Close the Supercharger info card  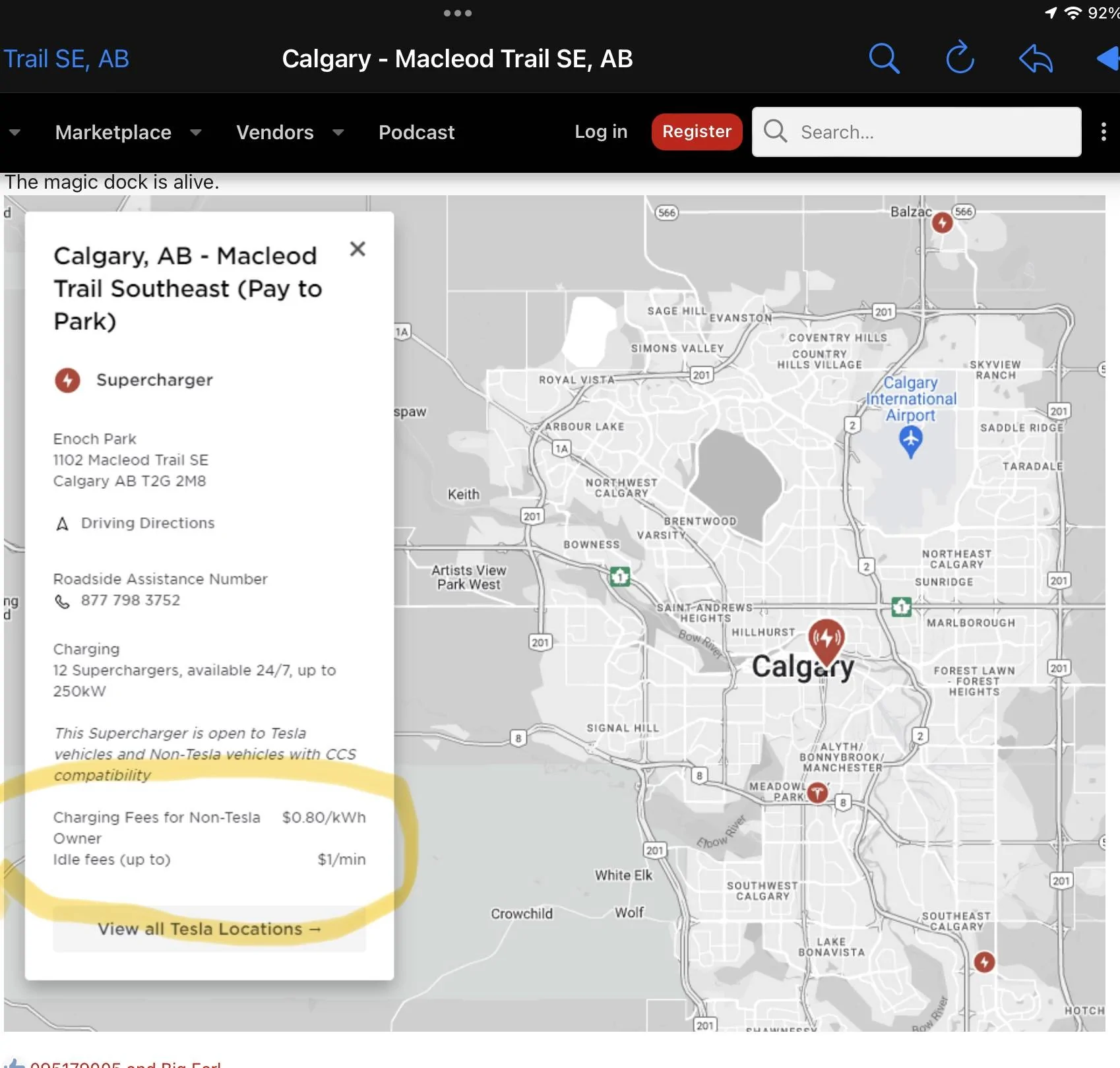point(358,249)
